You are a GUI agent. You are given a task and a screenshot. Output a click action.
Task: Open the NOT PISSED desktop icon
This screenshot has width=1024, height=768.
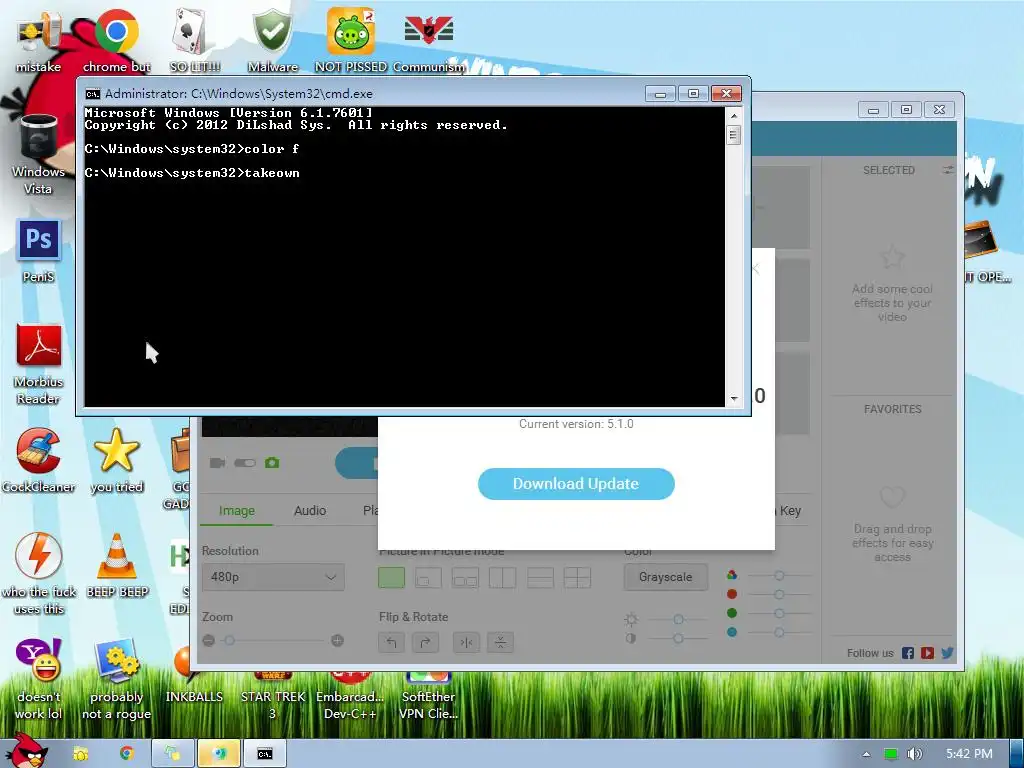tap(351, 40)
